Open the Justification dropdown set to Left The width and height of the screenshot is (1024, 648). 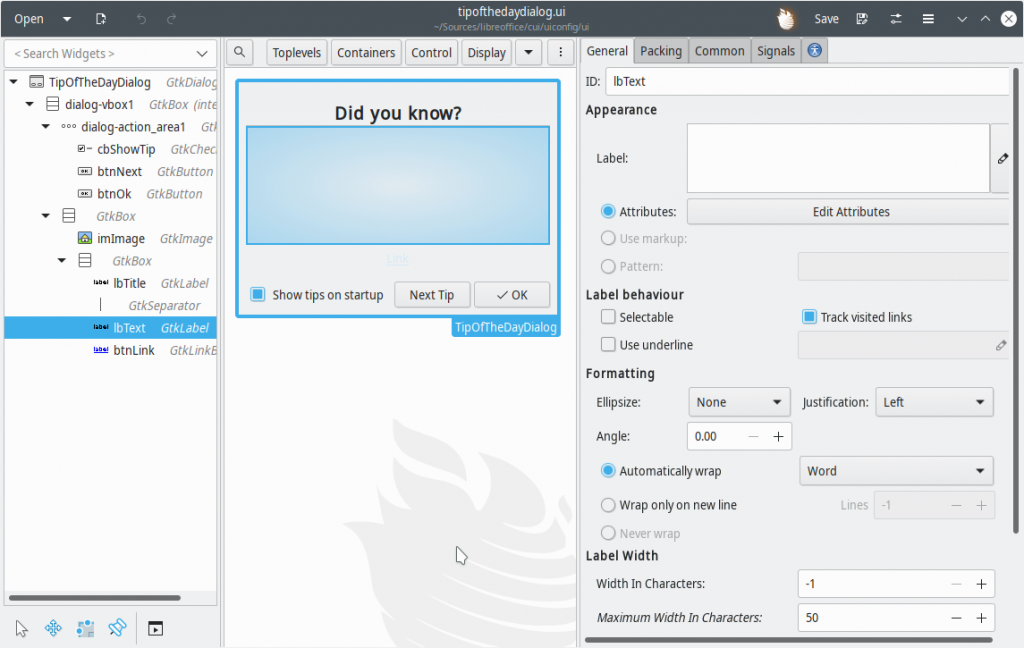pyautogui.click(x=934, y=402)
